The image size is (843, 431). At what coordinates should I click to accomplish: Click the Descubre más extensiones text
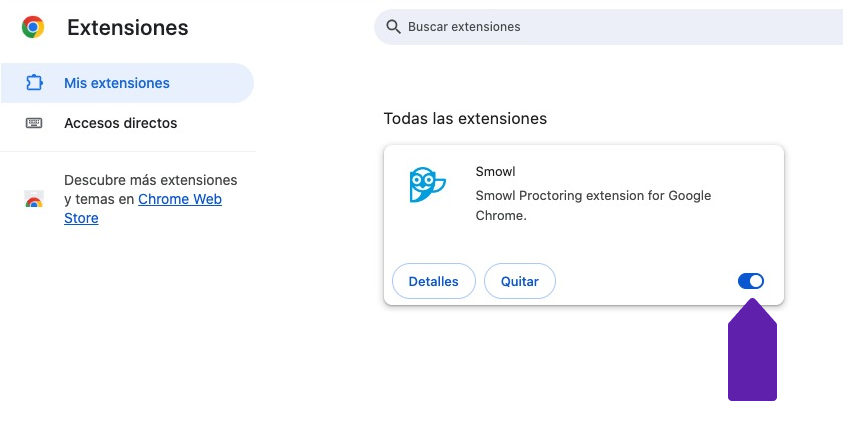pos(150,180)
